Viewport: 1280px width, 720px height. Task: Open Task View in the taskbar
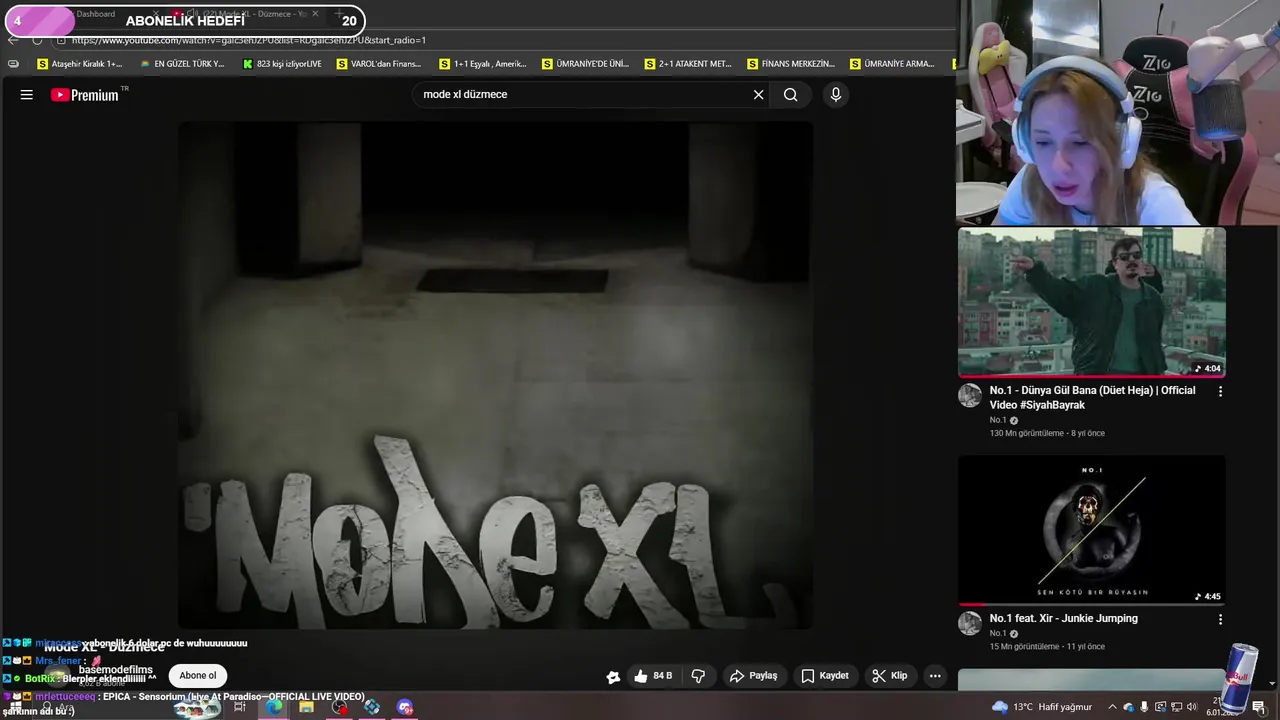[240, 707]
